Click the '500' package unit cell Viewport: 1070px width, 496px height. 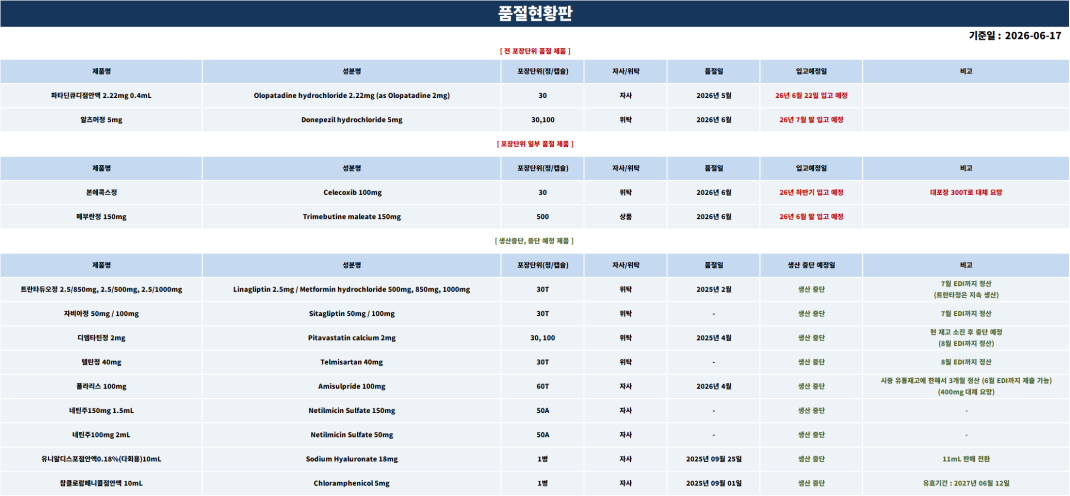pyautogui.click(x=543, y=216)
